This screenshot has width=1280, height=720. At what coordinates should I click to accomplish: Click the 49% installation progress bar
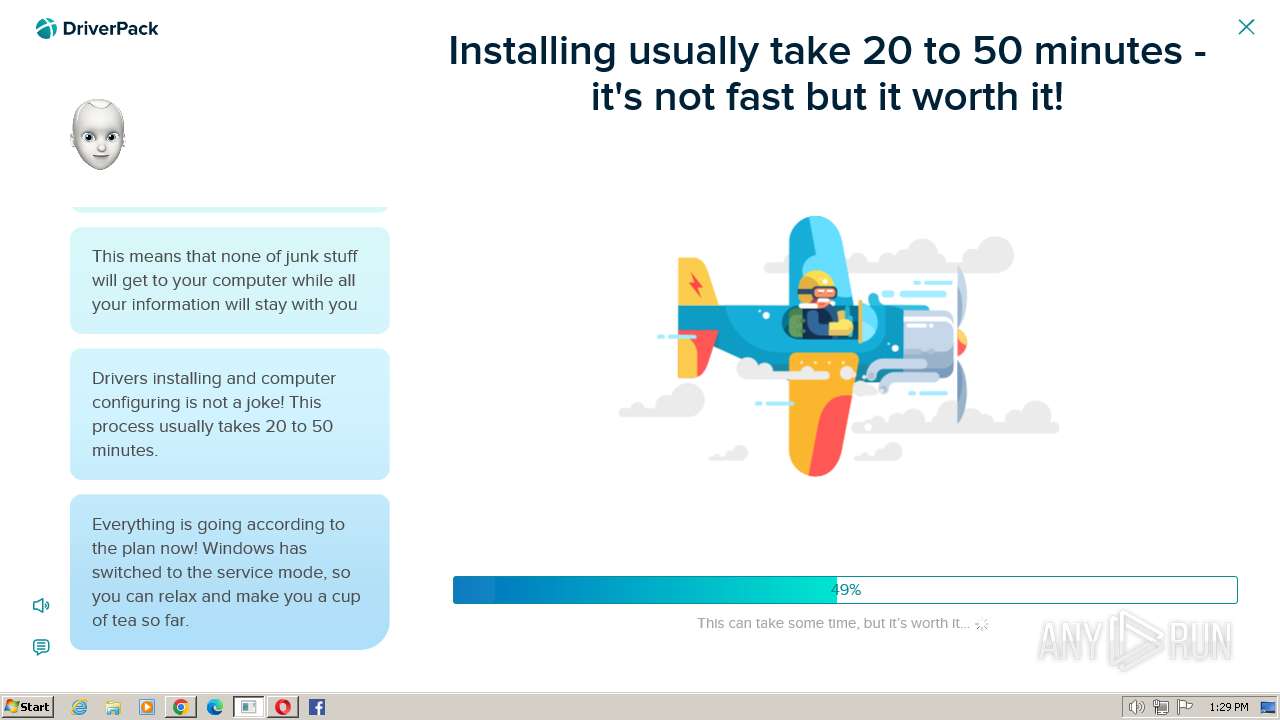pos(845,590)
